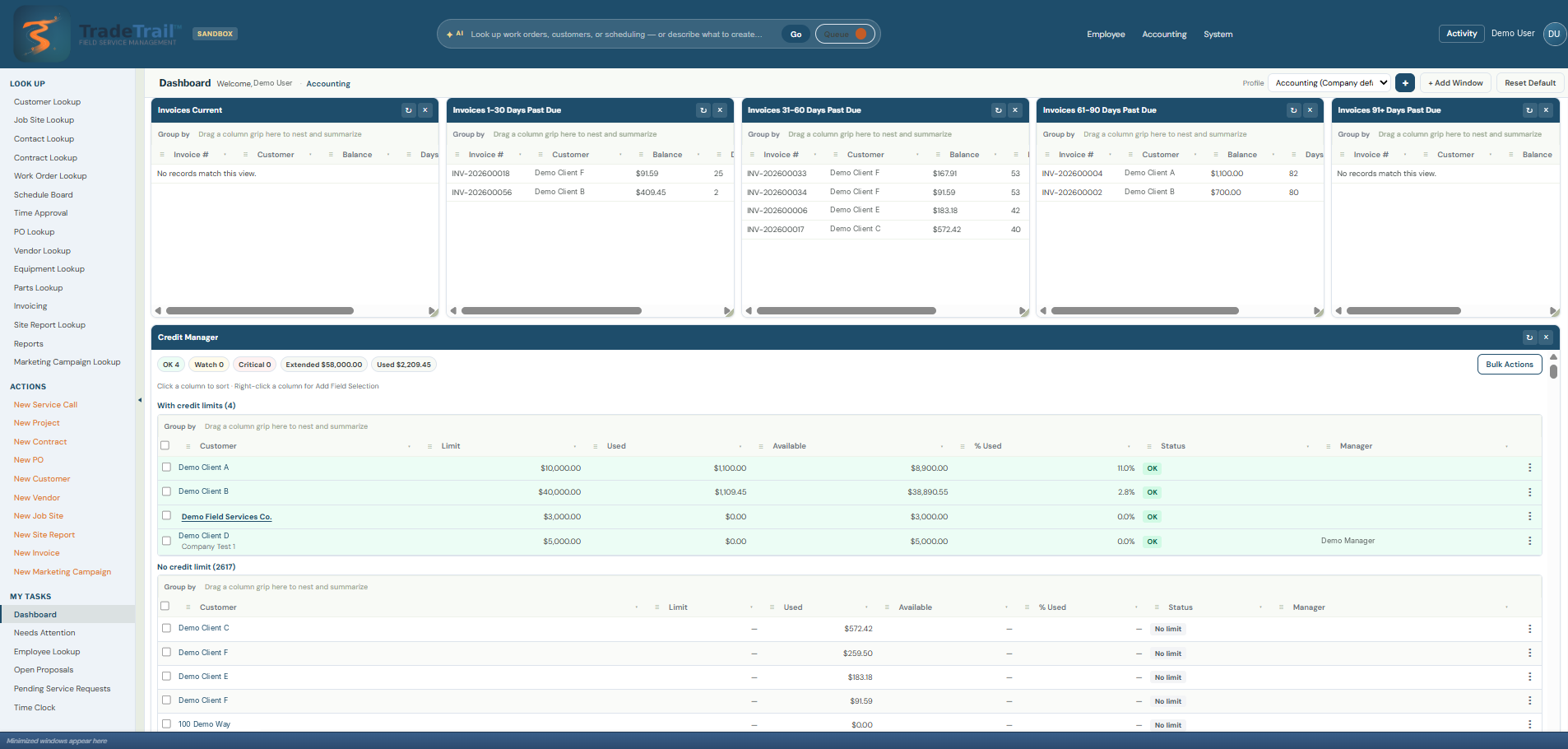Click the Reset Default button
Image resolution: width=1568 pixels, height=749 pixels.
(x=1530, y=83)
